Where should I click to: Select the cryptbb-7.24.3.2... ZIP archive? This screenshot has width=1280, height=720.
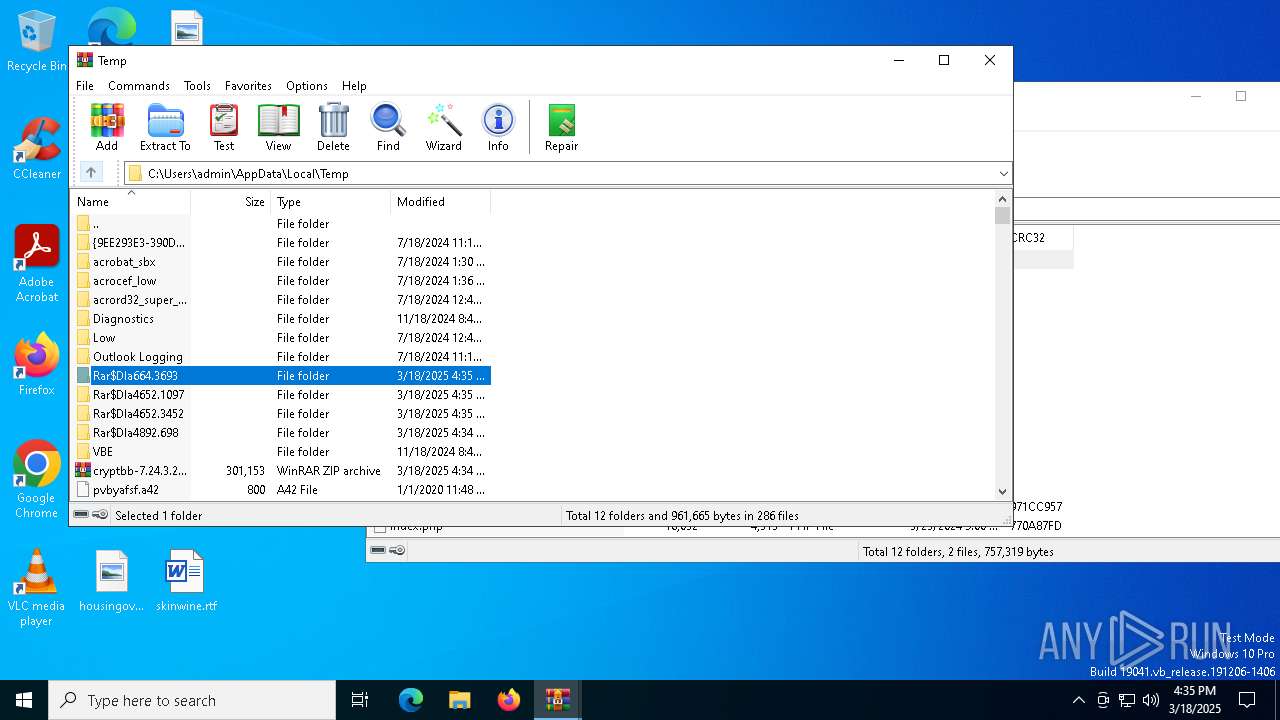(282, 471)
